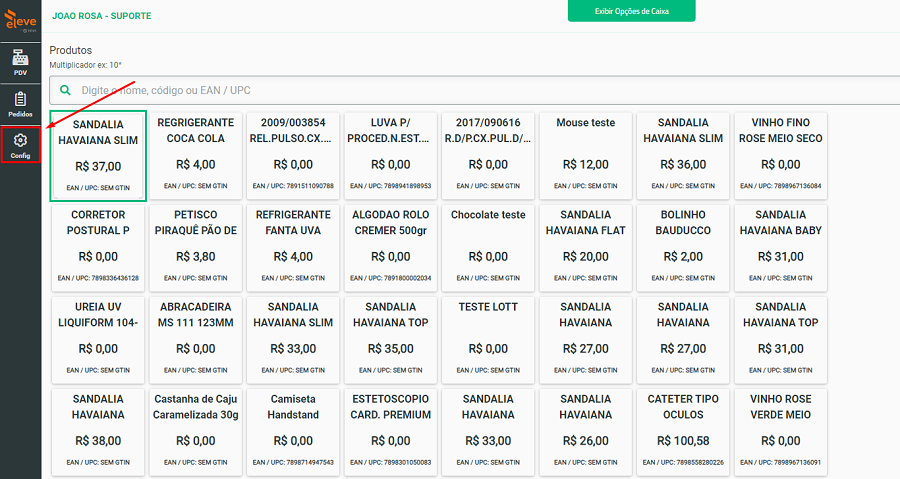Click the Camiseta Handstand product card
Screen dimensions: 900x479
click(293, 431)
